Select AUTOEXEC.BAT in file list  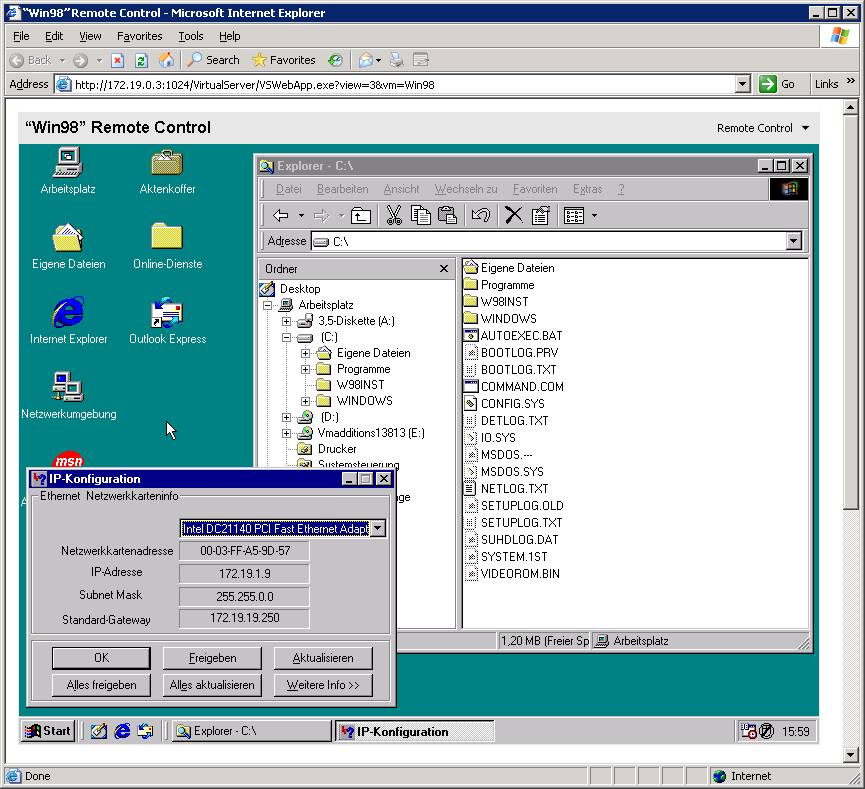[514, 335]
